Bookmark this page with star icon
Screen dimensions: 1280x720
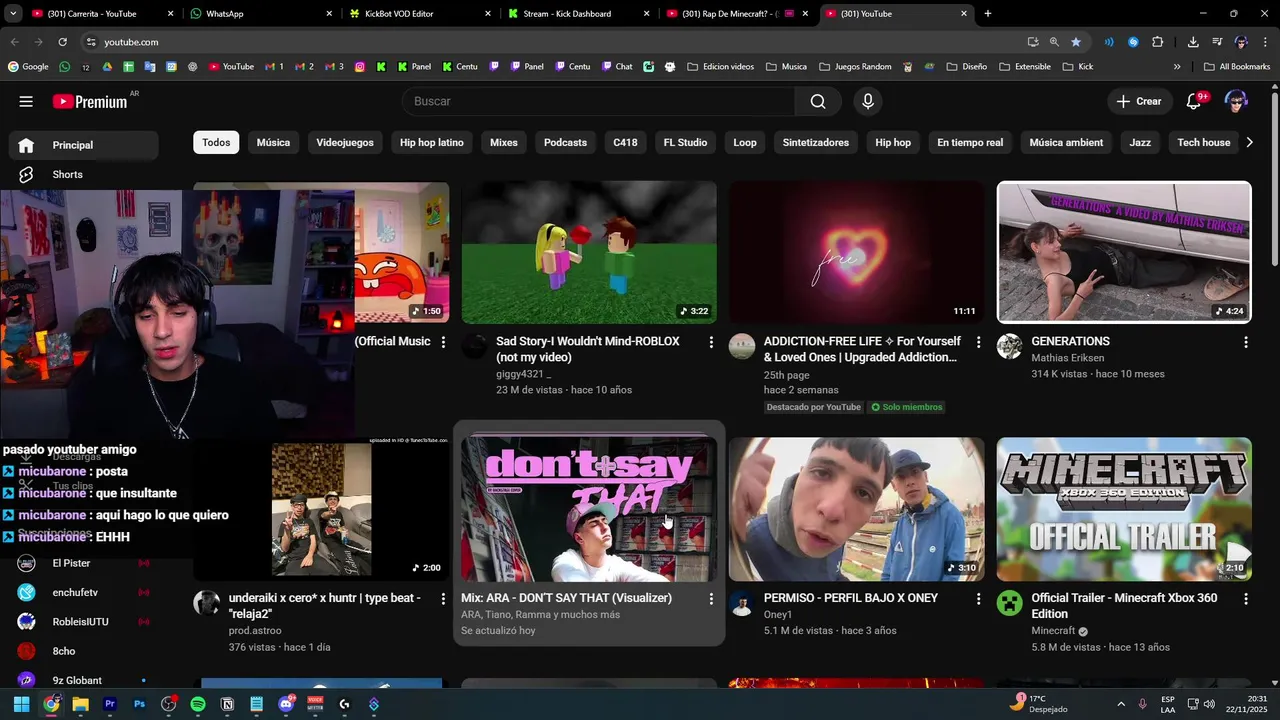tap(1076, 42)
